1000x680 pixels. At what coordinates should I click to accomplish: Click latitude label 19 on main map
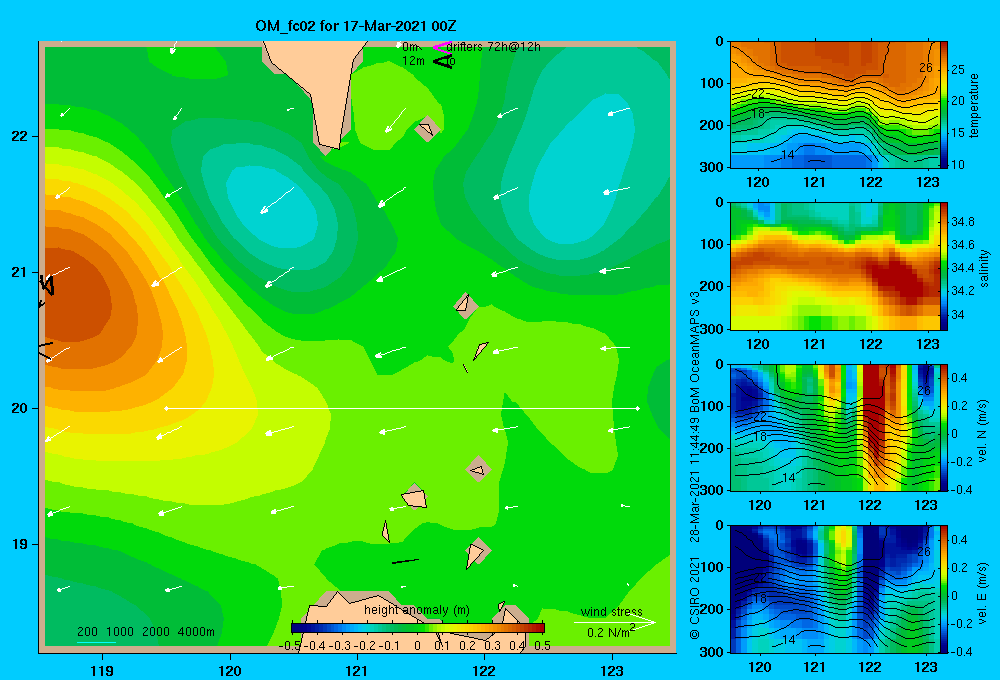pyautogui.click(x=19, y=544)
